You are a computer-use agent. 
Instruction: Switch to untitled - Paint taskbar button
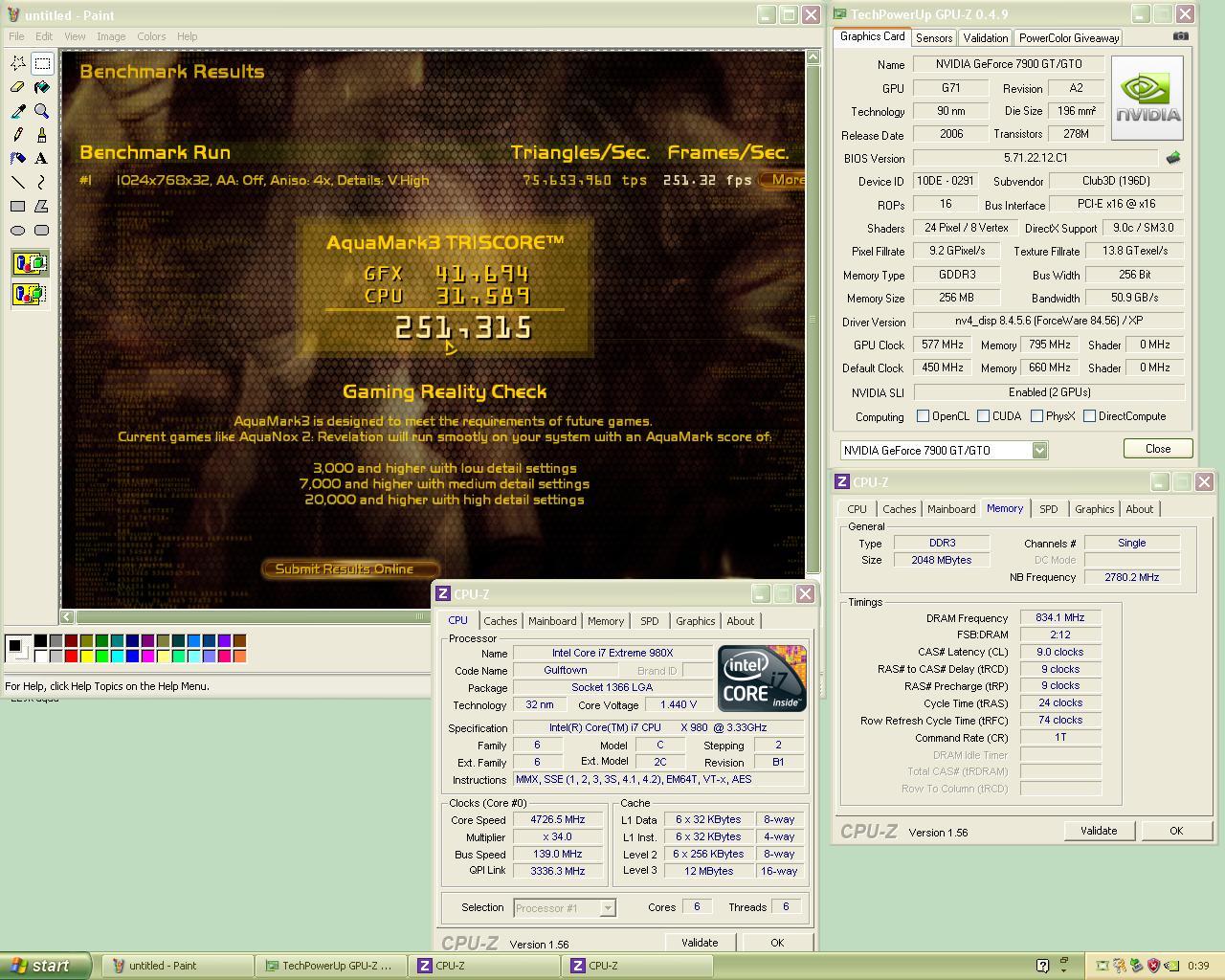tap(177, 966)
